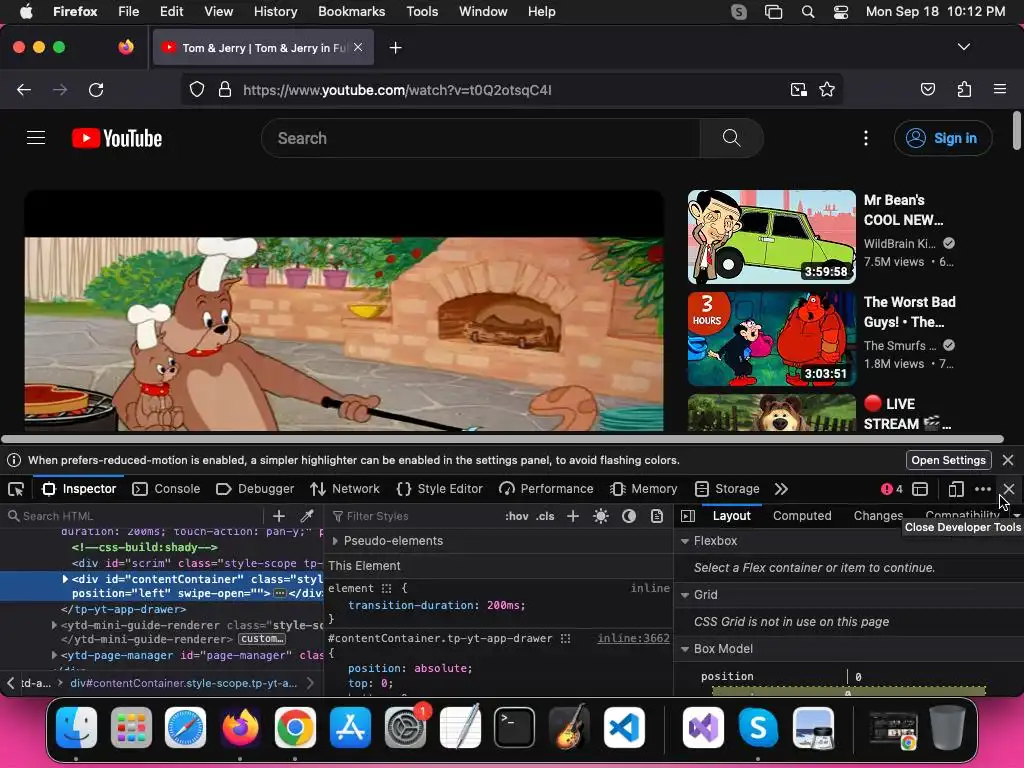Click the YouTube search box
Viewport: 1024px width, 768px height.
coord(481,138)
